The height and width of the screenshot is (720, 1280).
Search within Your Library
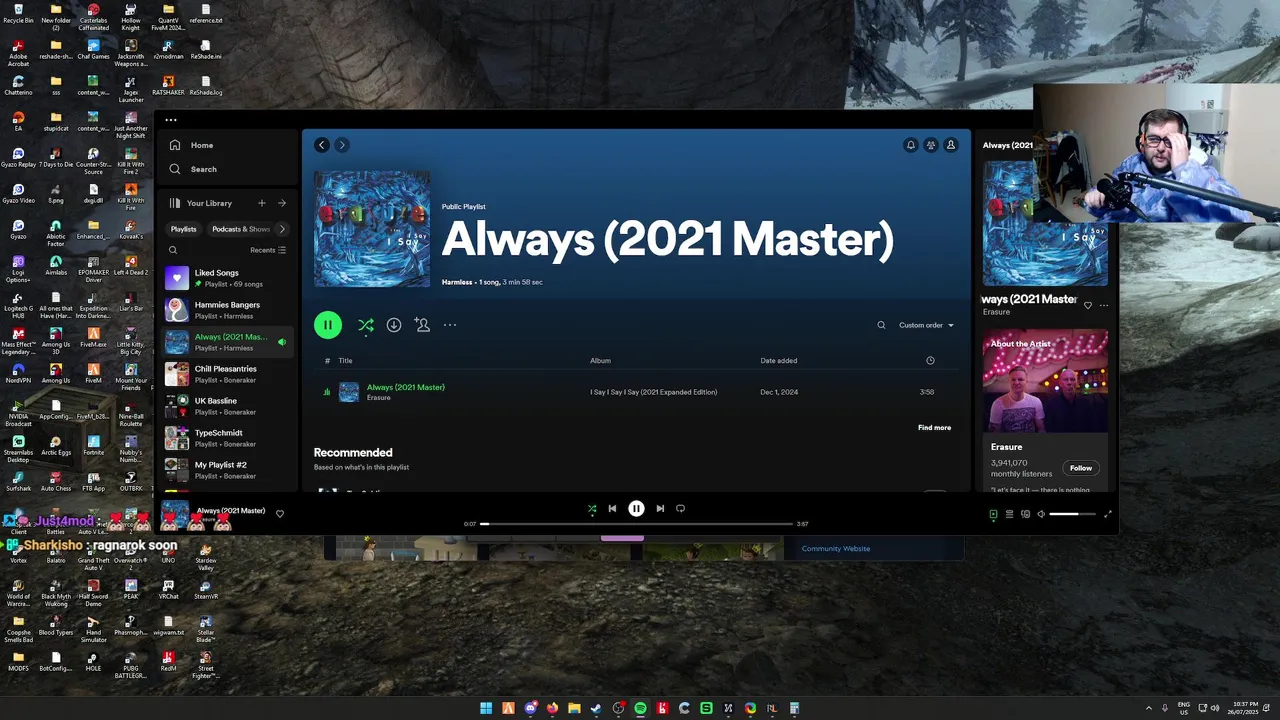[173, 250]
